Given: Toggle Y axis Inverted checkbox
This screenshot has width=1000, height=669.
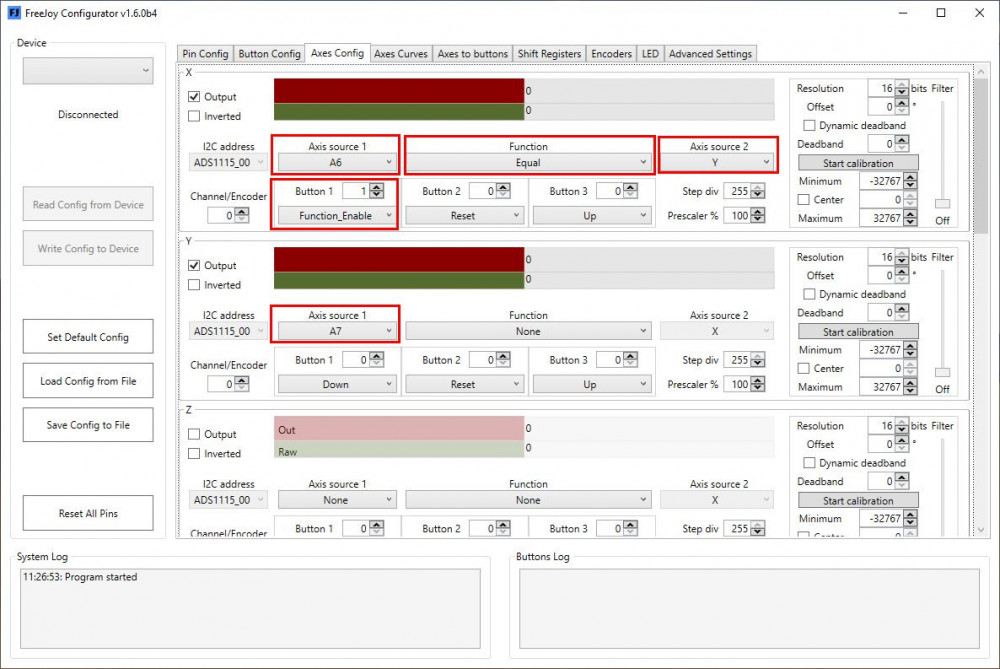Looking at the screenshot, I should click(x=194, y=285).
